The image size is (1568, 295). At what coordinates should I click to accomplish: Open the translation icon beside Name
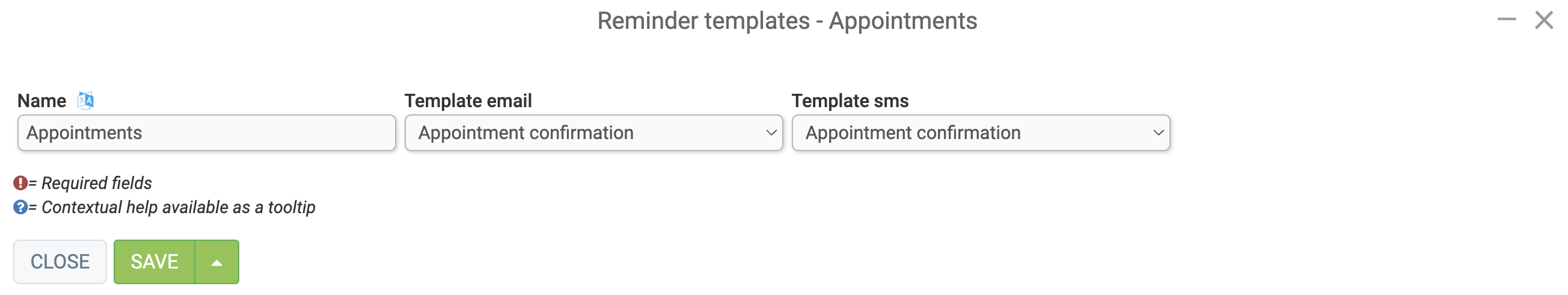click(86, 100)
